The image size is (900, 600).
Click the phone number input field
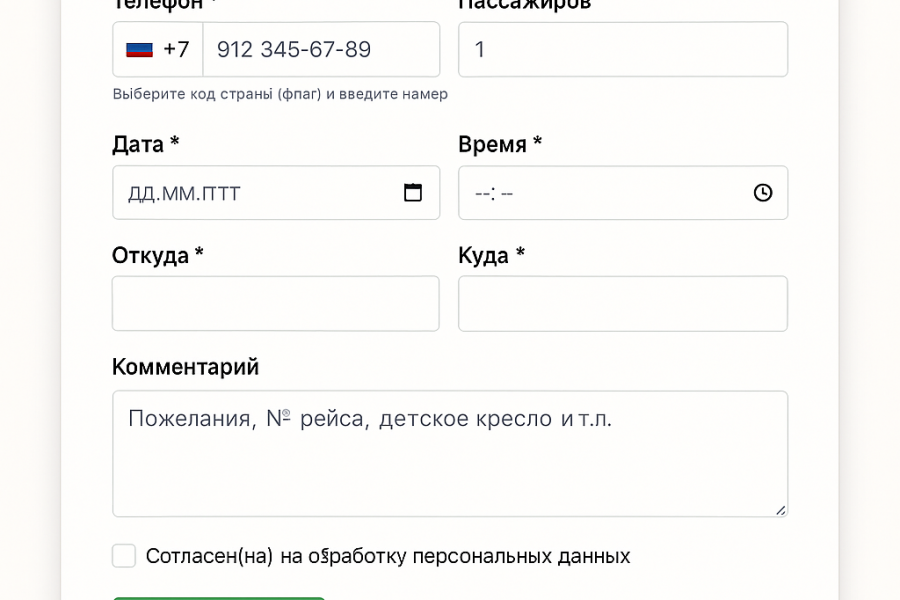point(320,50)
